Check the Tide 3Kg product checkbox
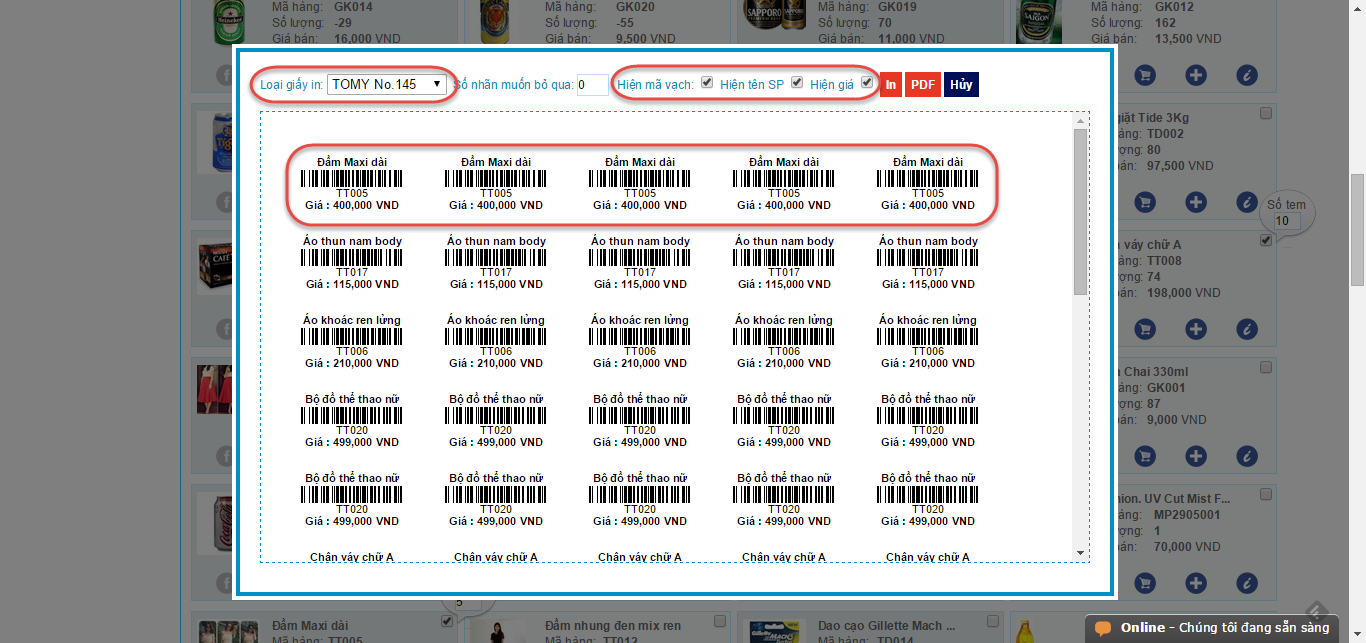Screen dimensions: 1366x643 pyautogui.click(x=1266, y=114)
